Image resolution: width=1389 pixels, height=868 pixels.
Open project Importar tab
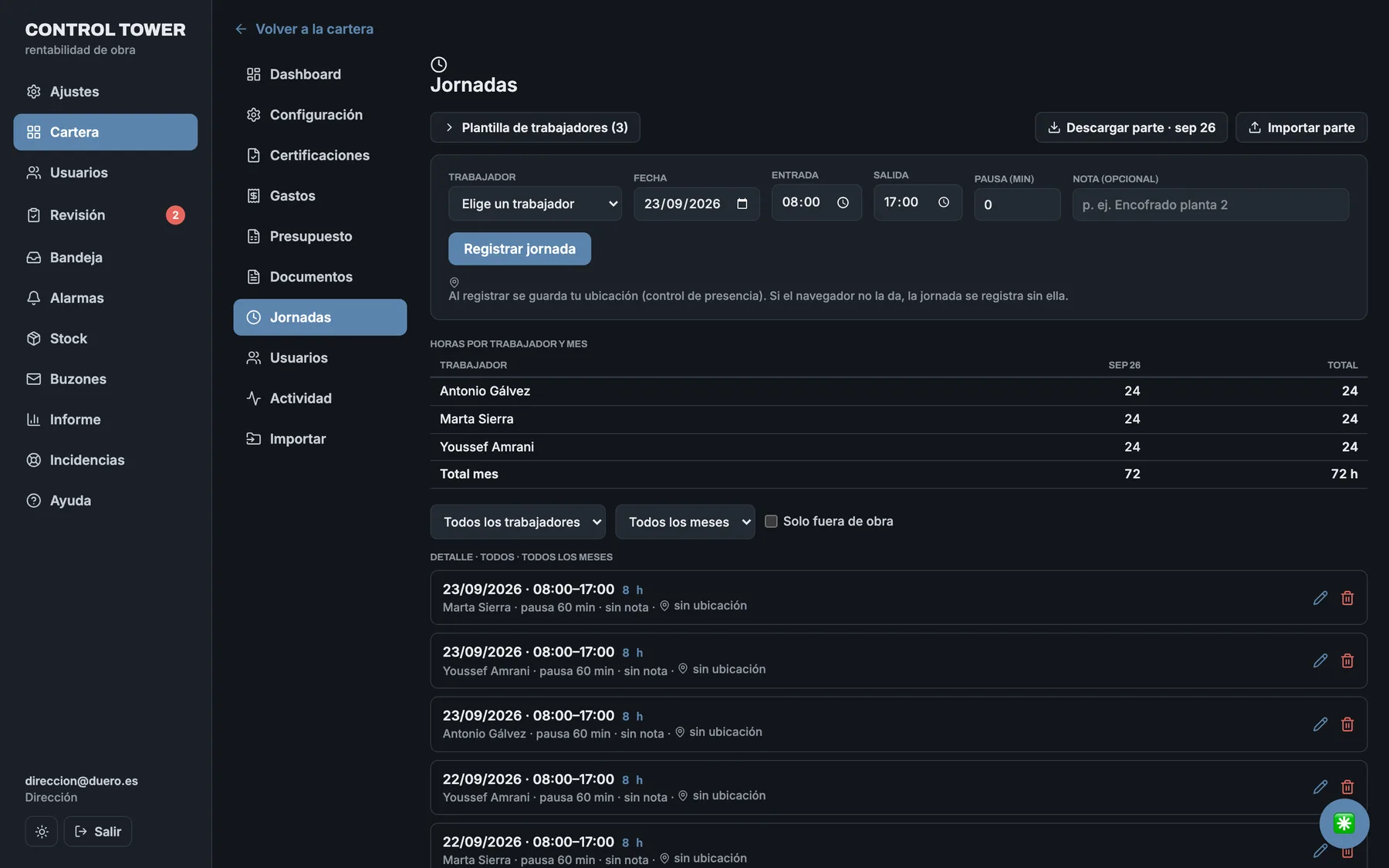[x=319, y=439]
